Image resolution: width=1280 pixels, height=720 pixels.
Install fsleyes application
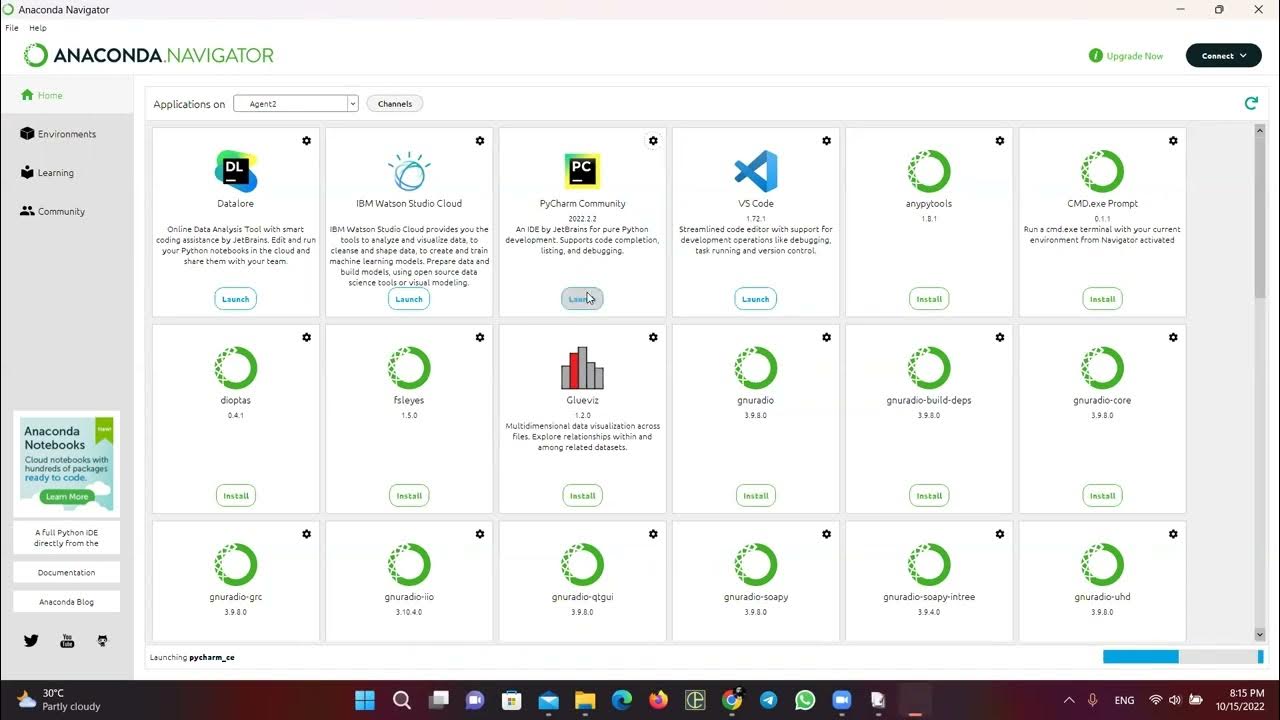(409, 495)
